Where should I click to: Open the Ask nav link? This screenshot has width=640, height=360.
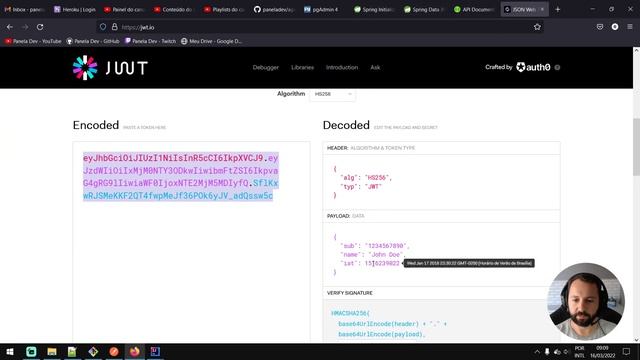[375, 67]
